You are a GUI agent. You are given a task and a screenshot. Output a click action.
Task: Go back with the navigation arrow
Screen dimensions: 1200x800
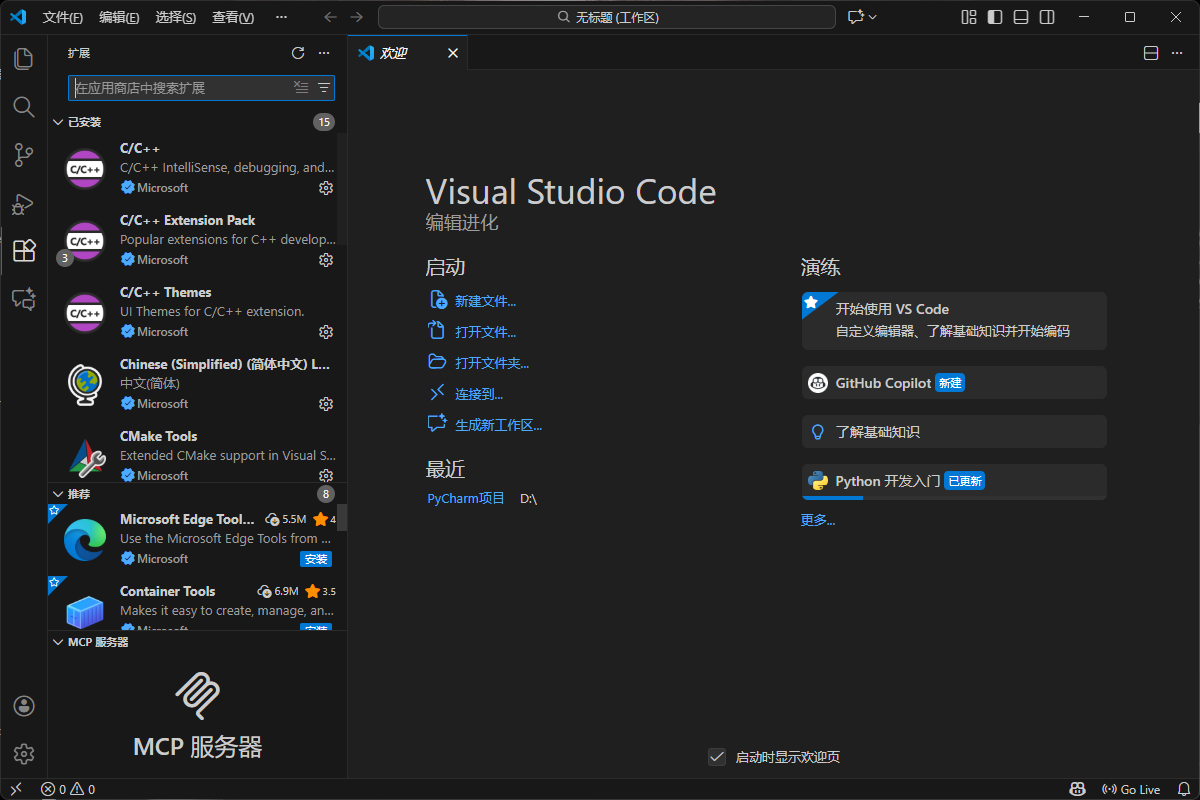click(x=331, y=17)
